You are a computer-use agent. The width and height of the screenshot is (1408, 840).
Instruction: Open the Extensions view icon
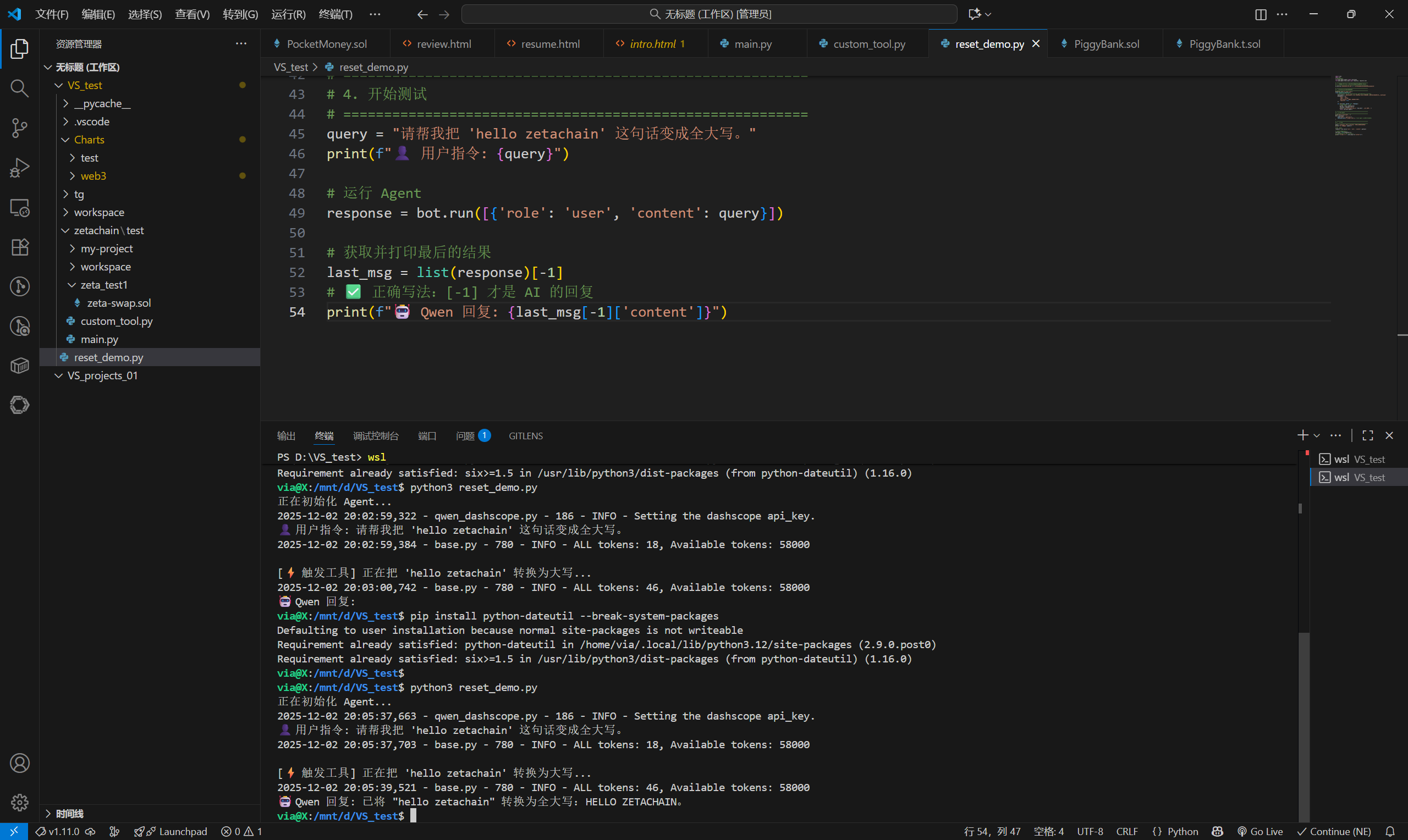point(19,247)
